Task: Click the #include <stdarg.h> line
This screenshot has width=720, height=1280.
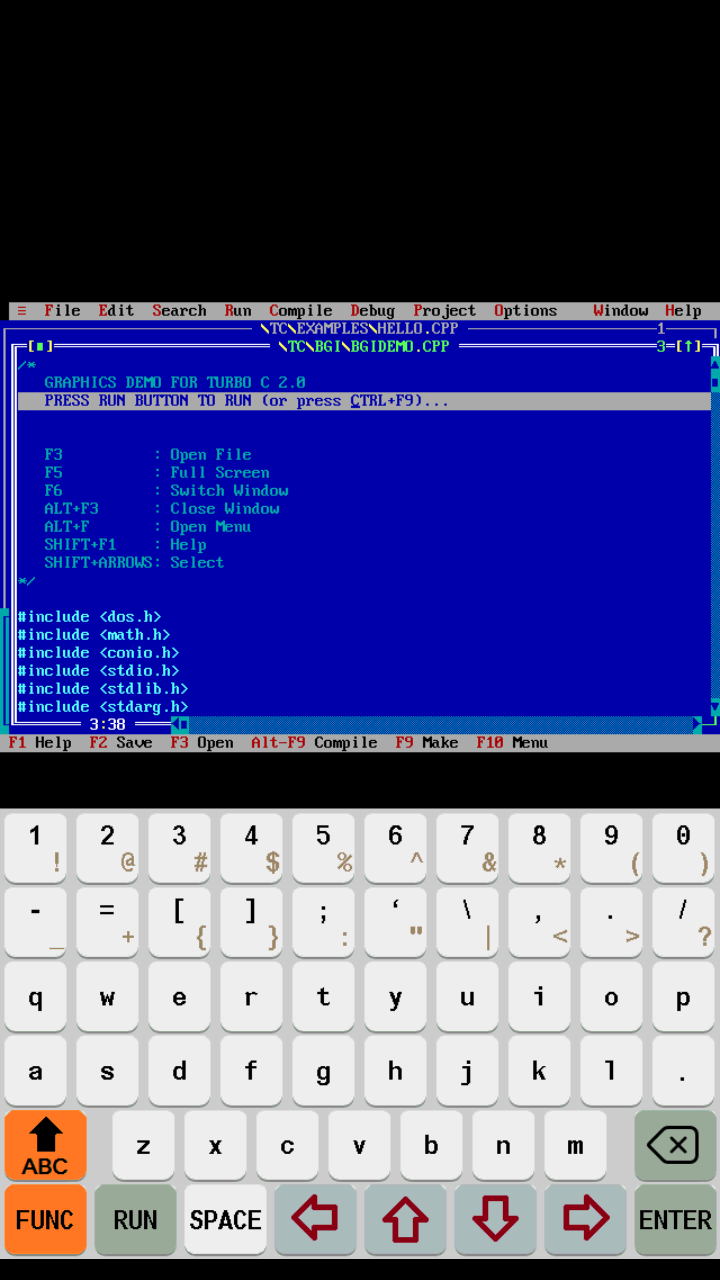Action: point(103,707)
